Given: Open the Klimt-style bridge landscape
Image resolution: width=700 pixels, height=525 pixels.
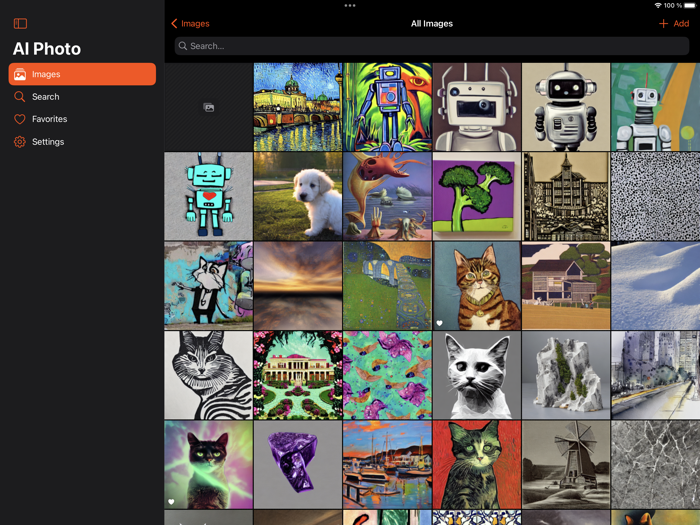Looking at the screenshot, I should 388,286.
